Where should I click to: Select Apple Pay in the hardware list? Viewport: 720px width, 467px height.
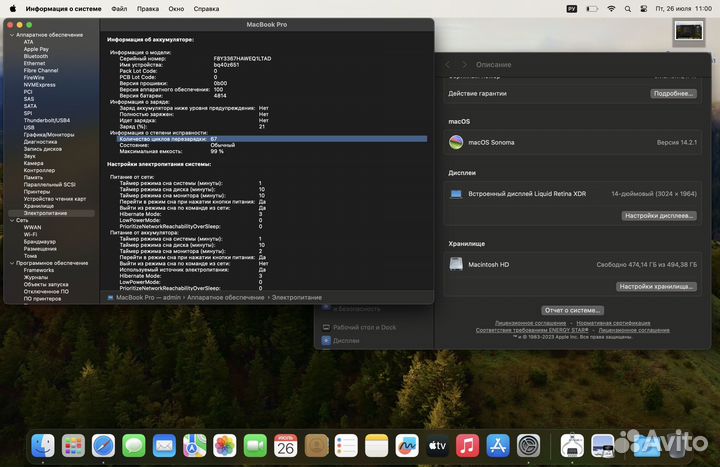click(x=36, y=49)
